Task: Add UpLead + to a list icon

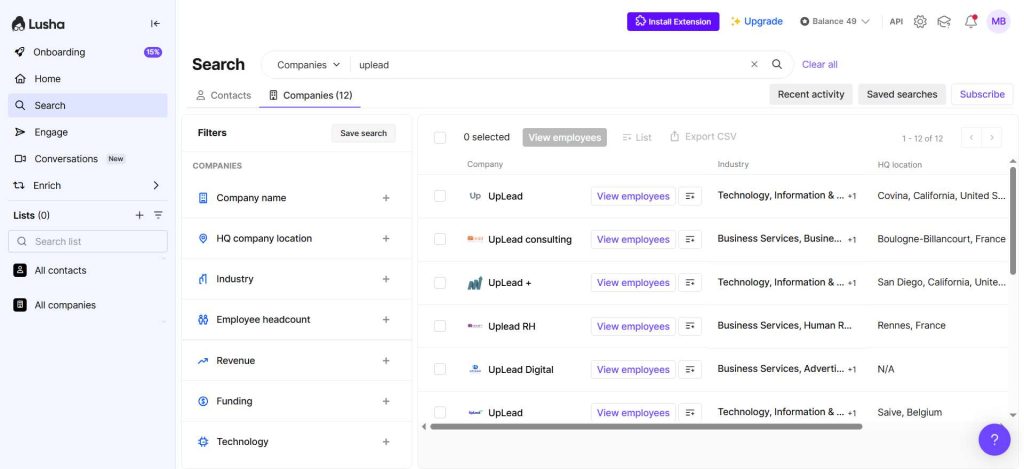Action: tap(690, 283)
